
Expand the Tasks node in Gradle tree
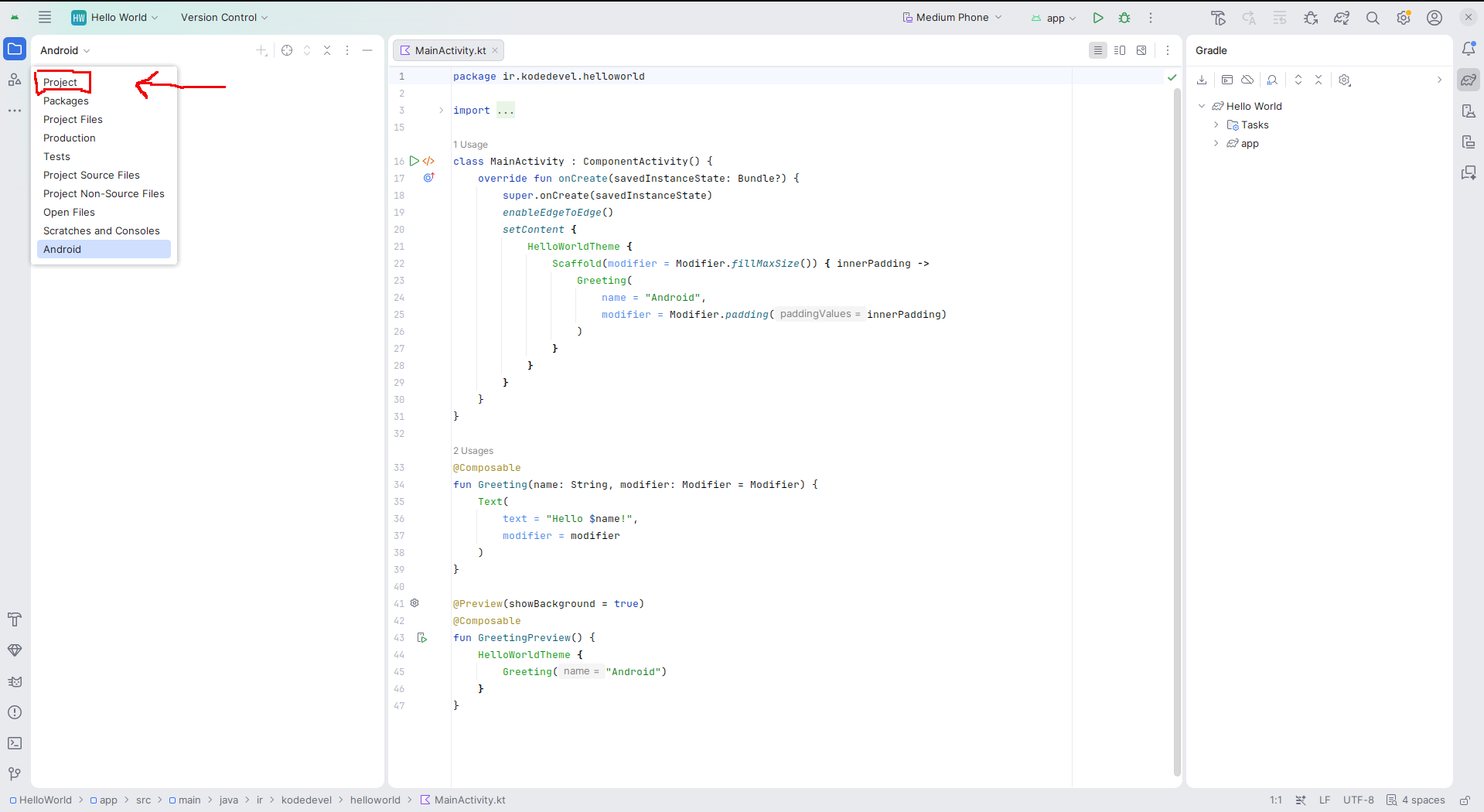[x=1216, y=125]
